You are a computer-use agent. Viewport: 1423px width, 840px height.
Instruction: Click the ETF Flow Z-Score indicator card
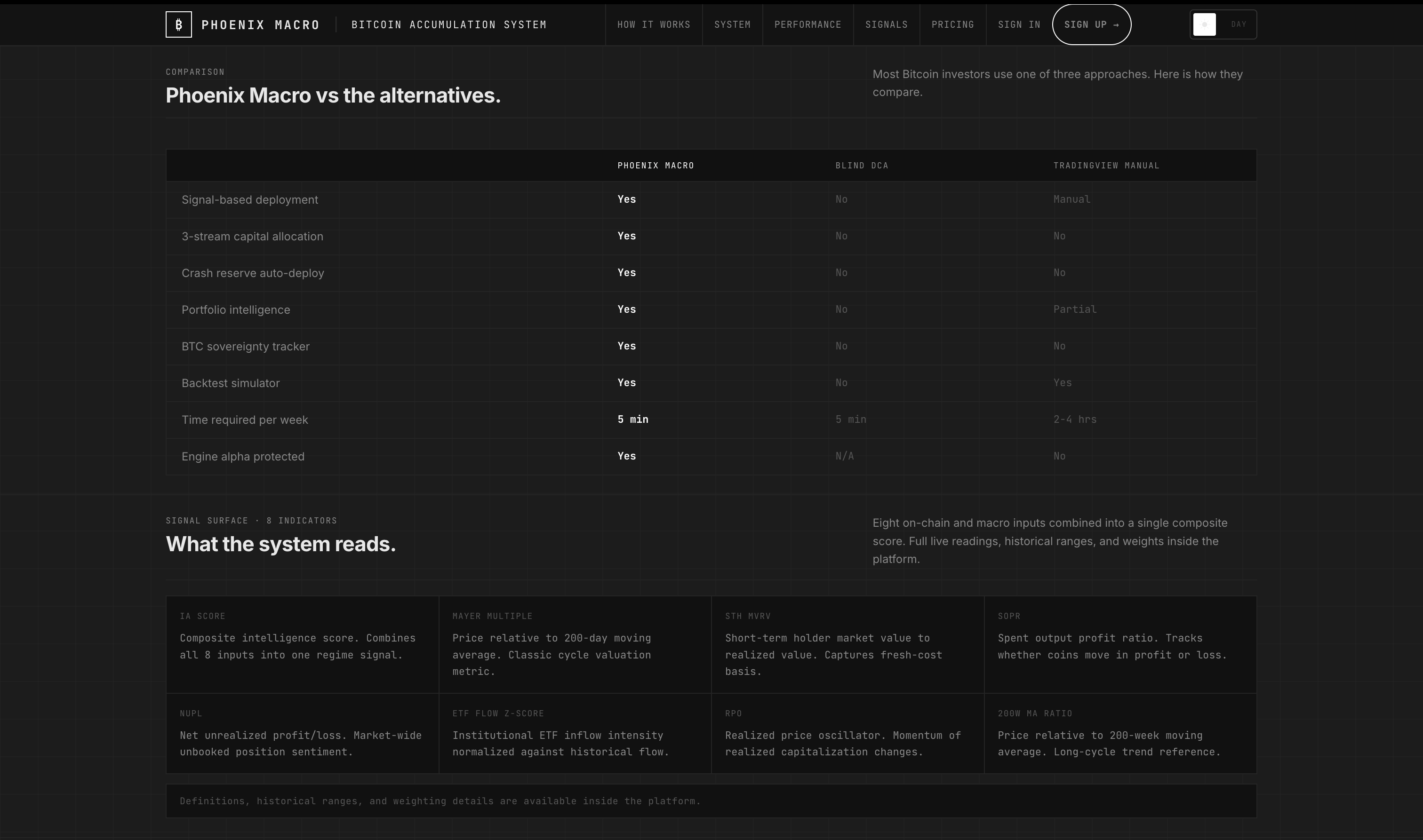point(575,734)
